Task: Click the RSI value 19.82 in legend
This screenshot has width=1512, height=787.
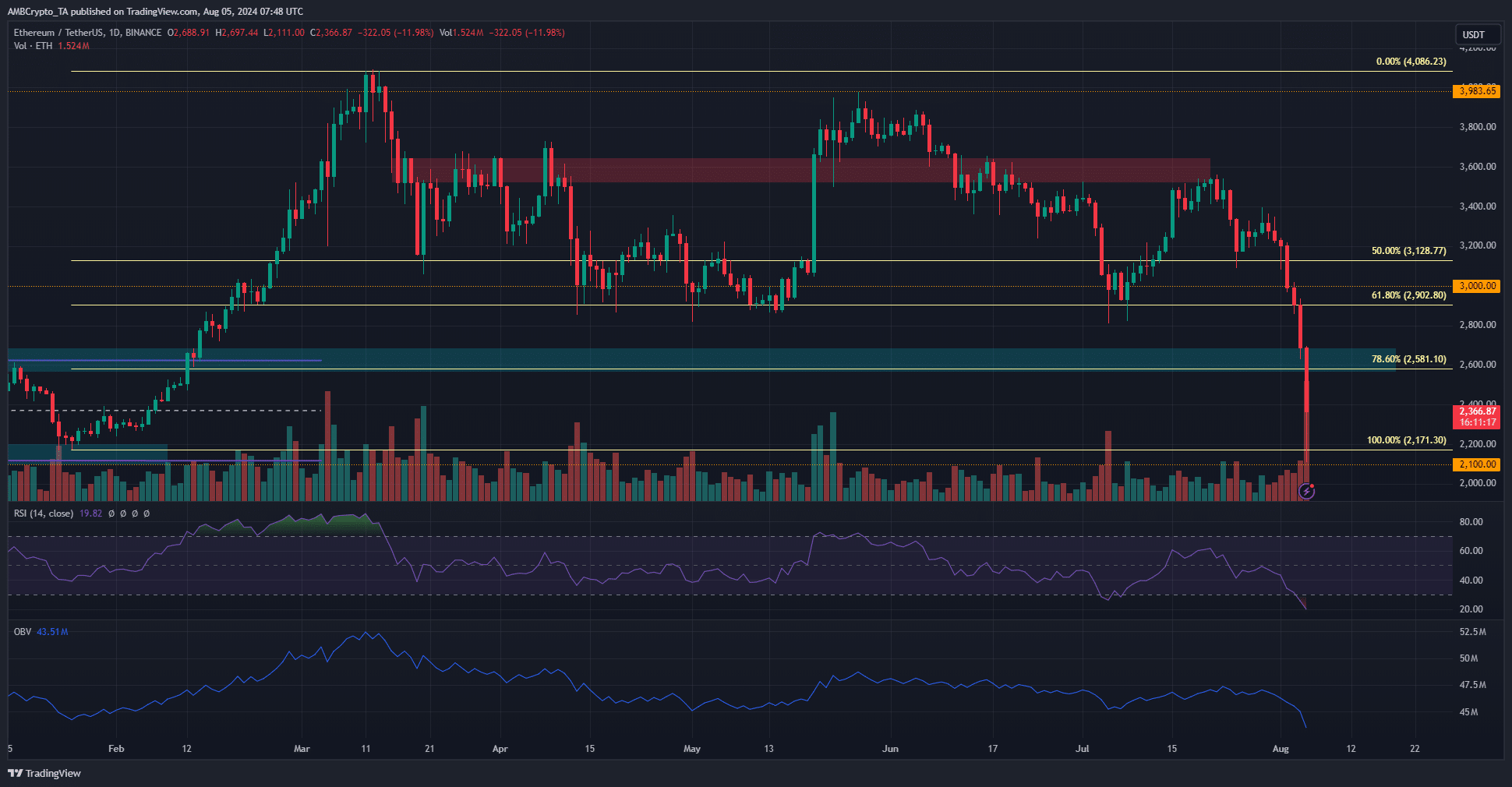Action: point(90,513)
